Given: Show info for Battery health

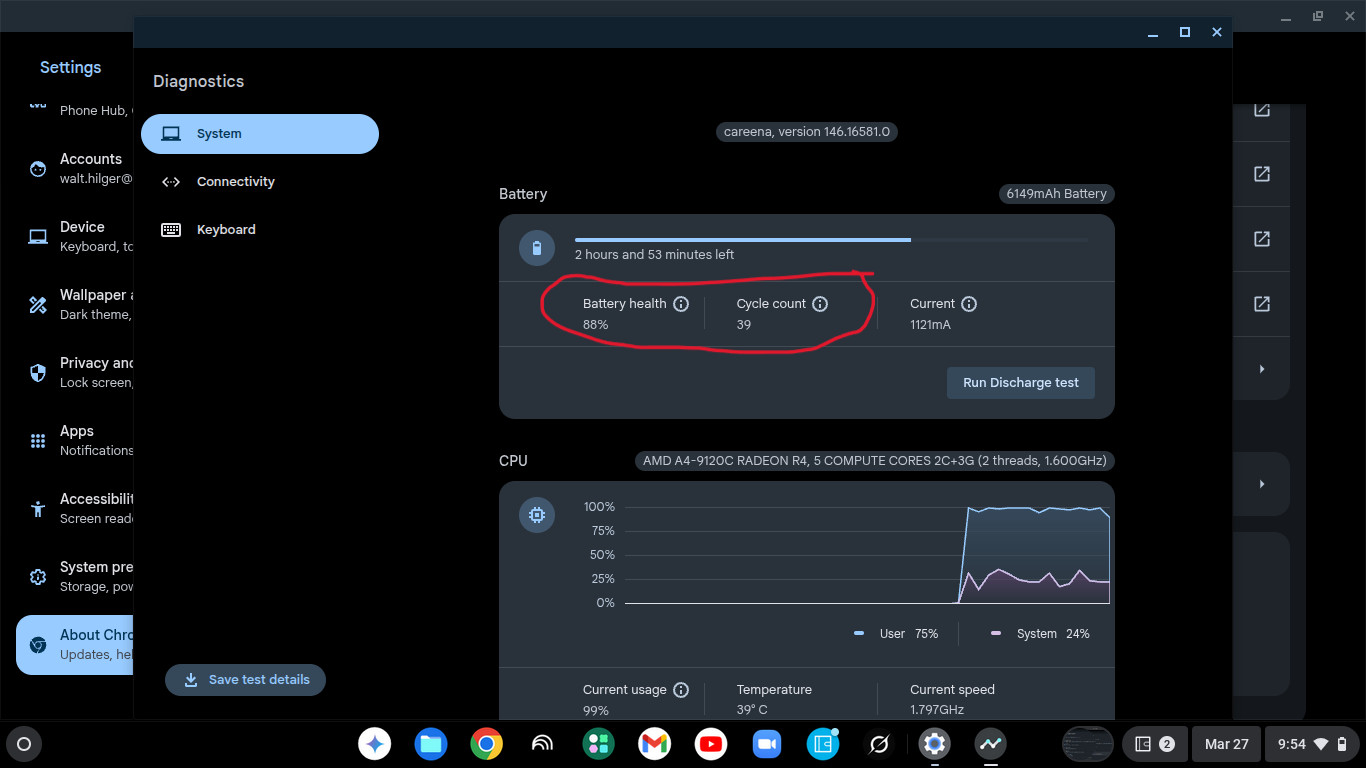Looking at the screenshot, I should coord(681,304).
